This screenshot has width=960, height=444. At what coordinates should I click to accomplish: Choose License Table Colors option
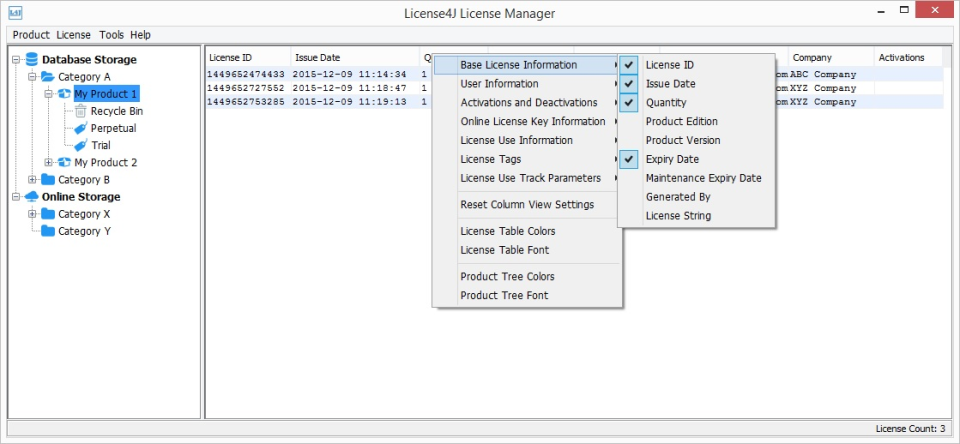tap(507, 231)
